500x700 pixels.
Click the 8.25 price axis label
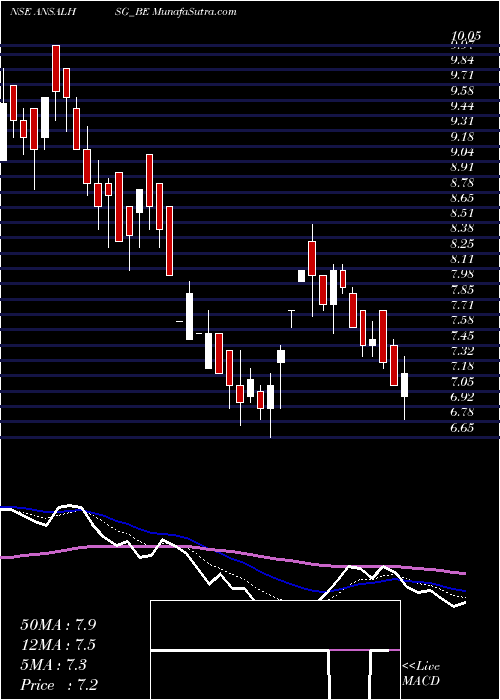click(462, 244)
